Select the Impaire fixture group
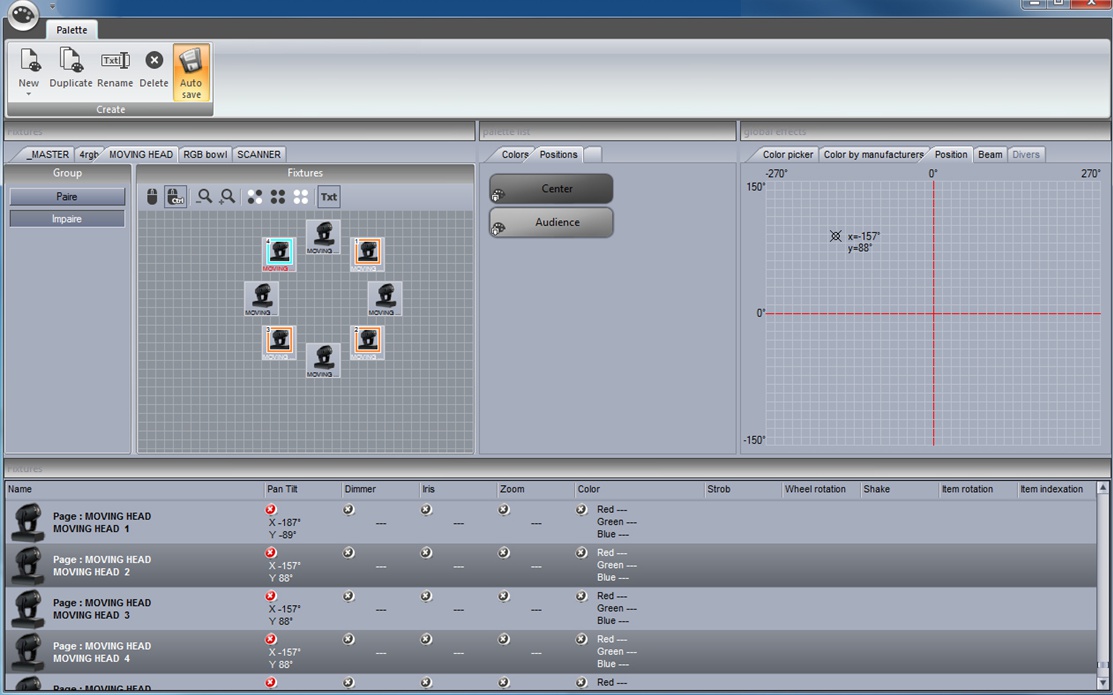The height and width of the screenshot is (695, 1113). (67, 218)
